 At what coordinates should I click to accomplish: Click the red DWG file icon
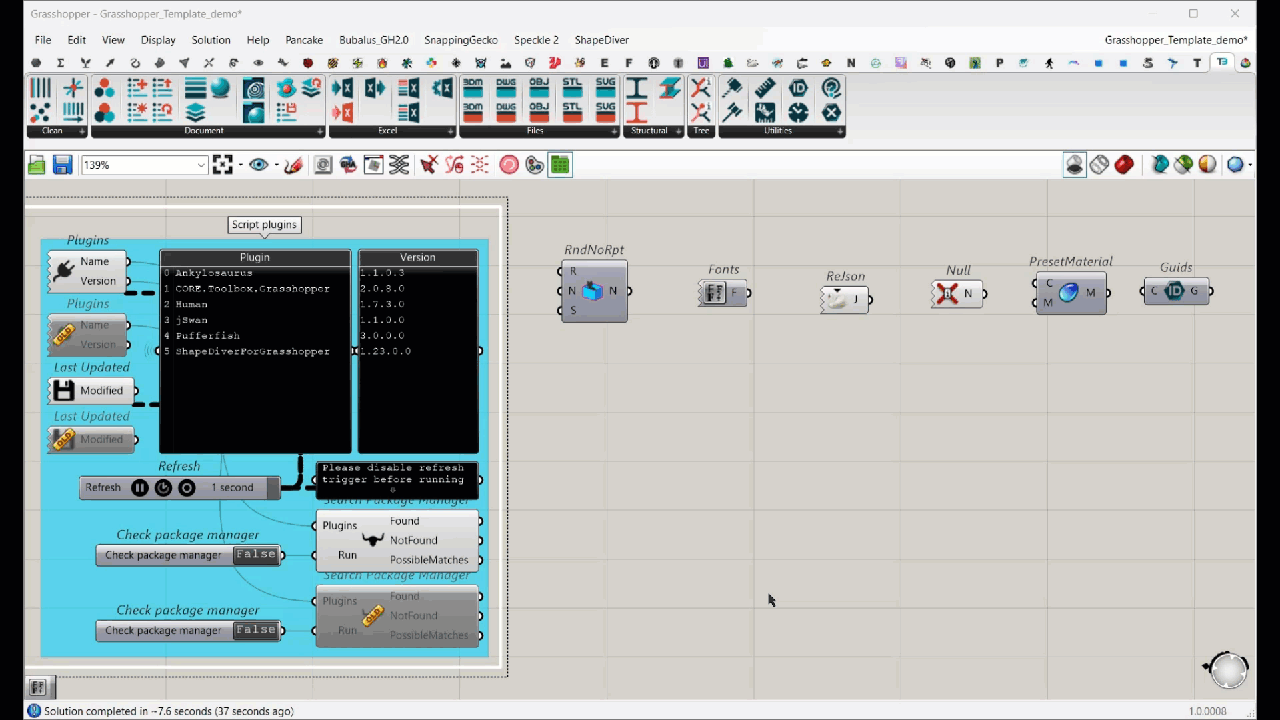click(506, 111)
